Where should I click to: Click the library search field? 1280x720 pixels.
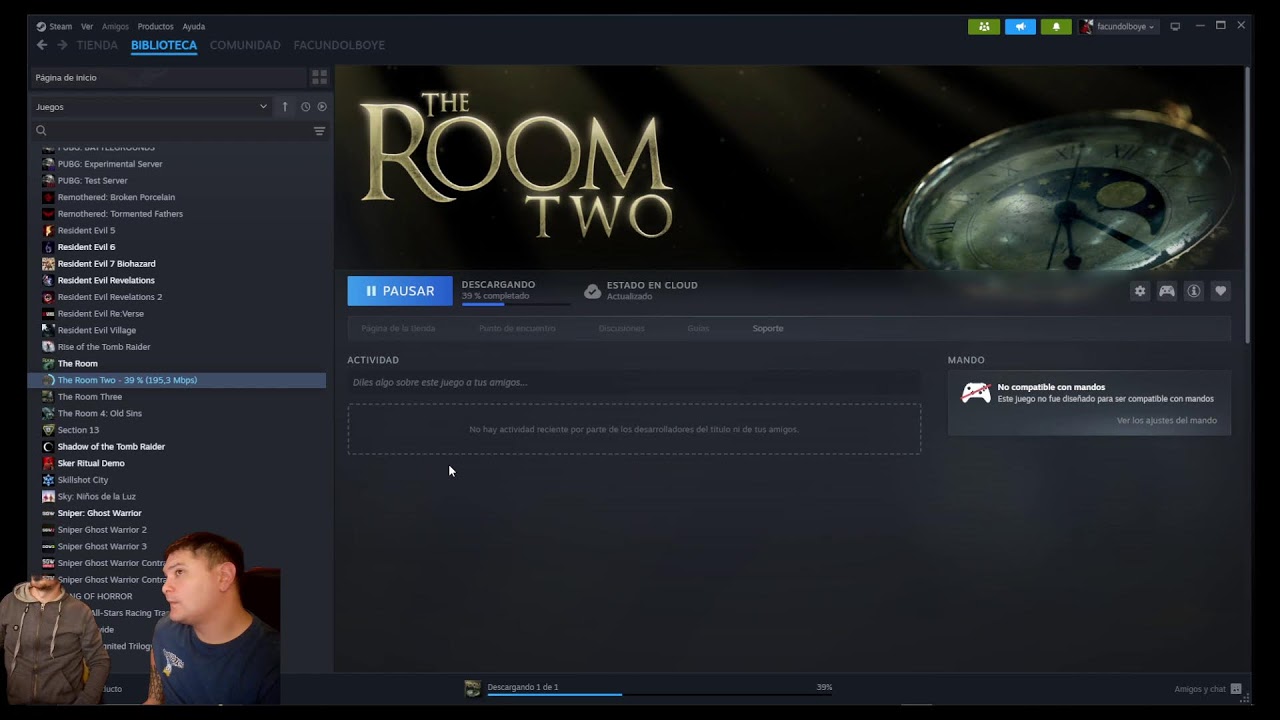pos(170,131)
